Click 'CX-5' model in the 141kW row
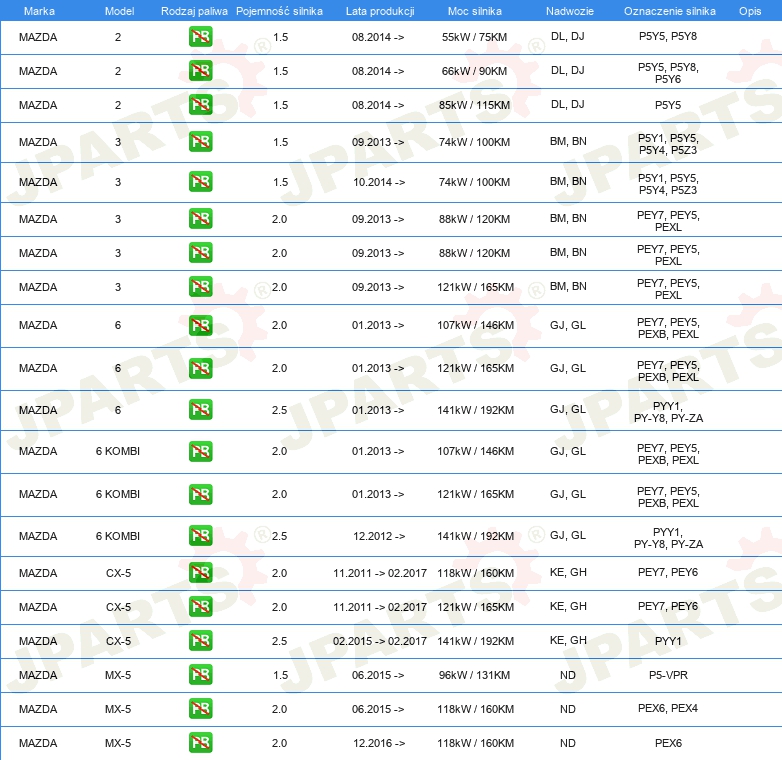Screen dimensions: 782x760 click(x=118, y=641)
